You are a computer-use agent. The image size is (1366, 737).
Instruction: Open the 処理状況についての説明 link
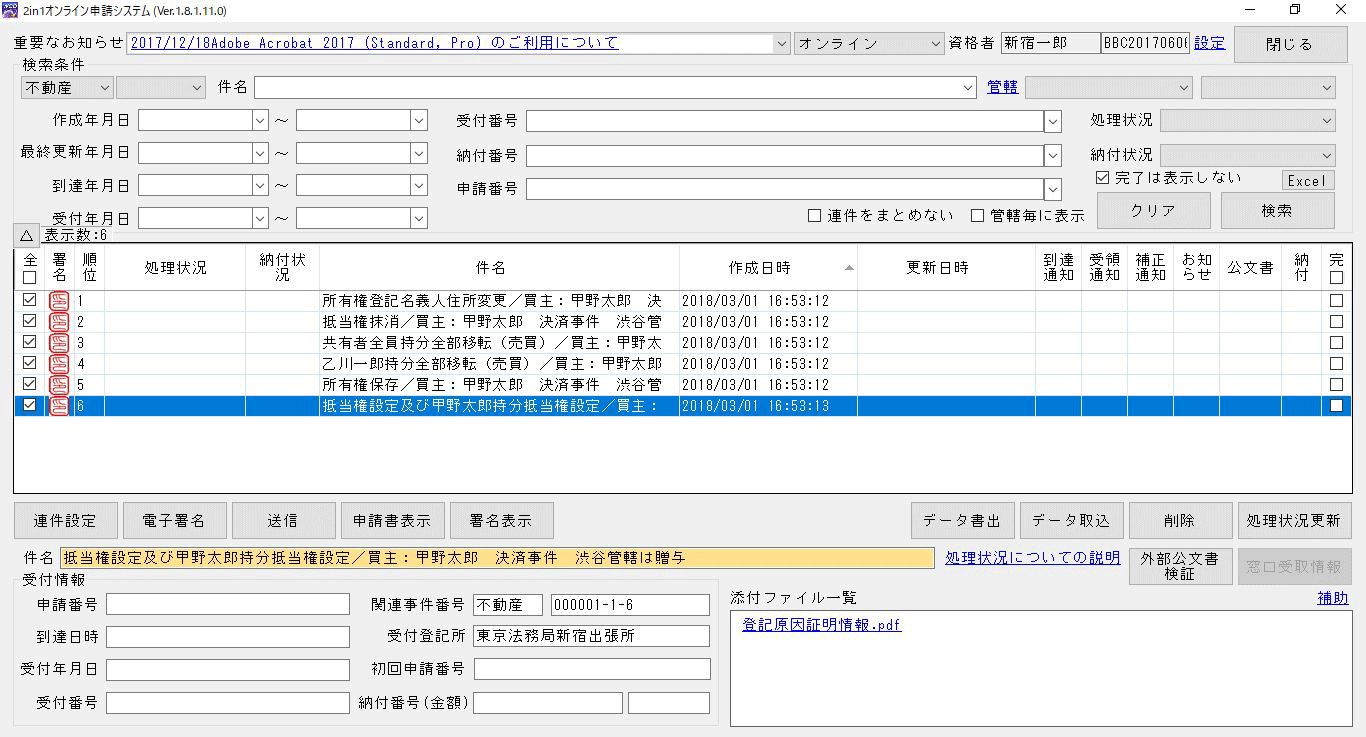click(x=1032, y=558)
